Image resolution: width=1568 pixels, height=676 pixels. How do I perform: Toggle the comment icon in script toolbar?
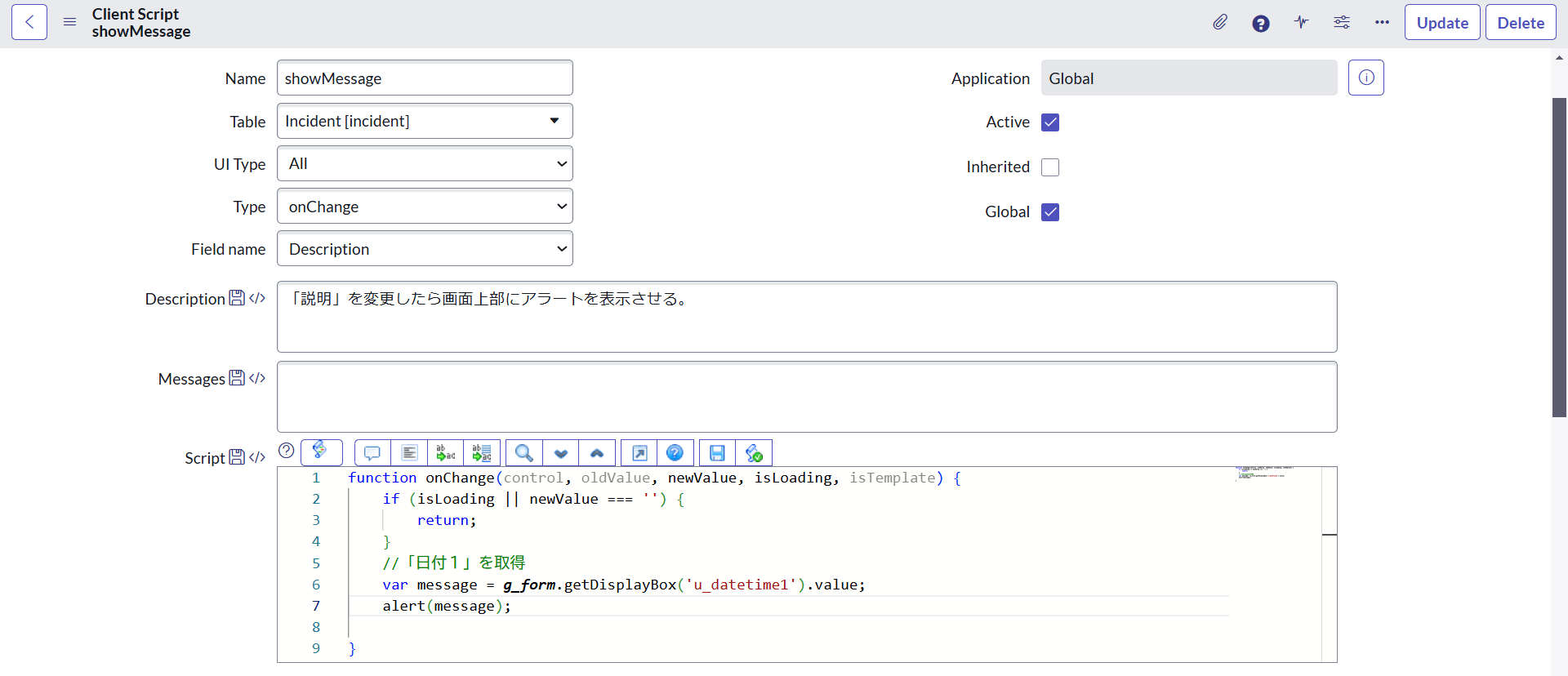coord(372,453)
